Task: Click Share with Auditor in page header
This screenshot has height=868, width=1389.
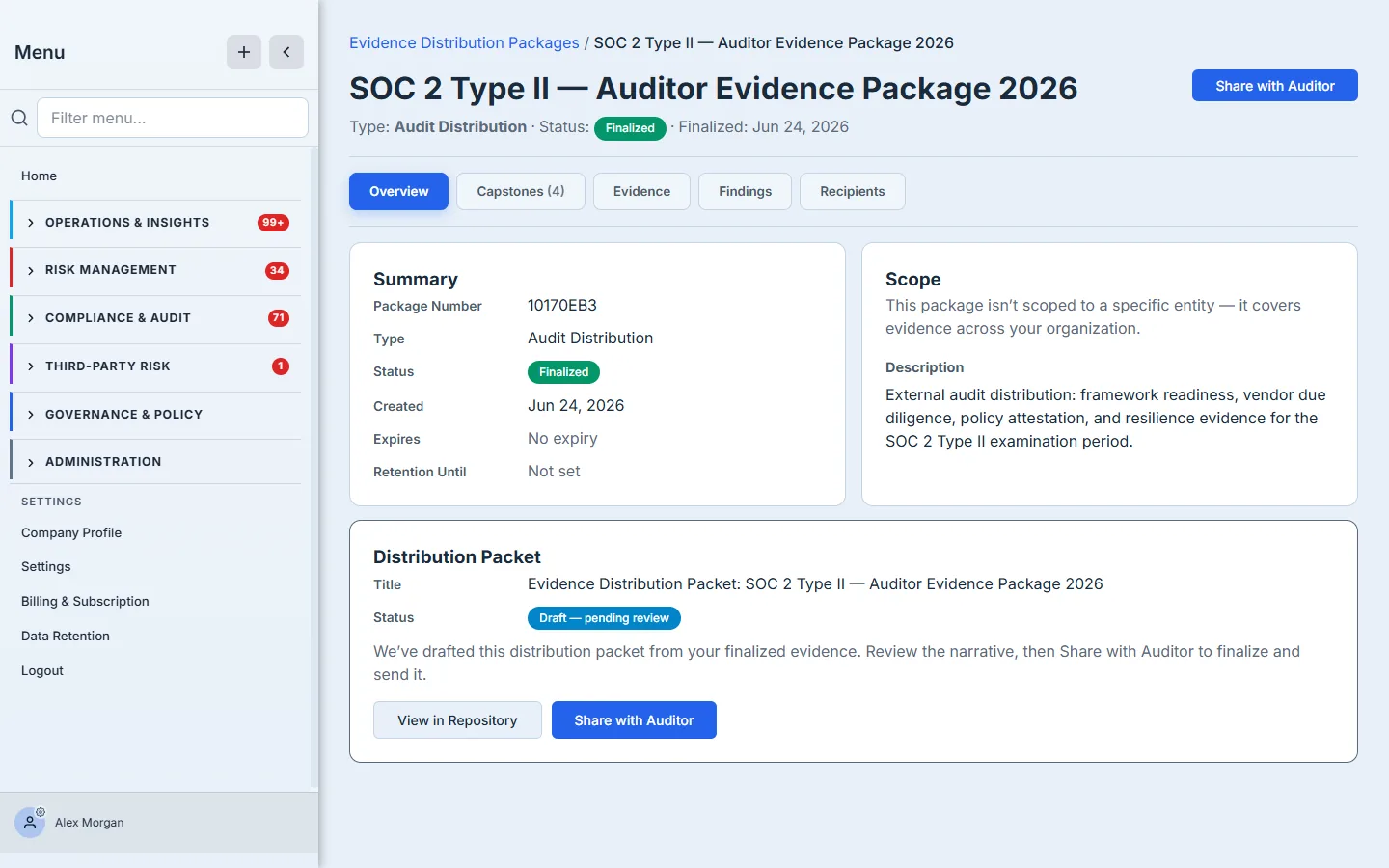Action: point(1275,86)
